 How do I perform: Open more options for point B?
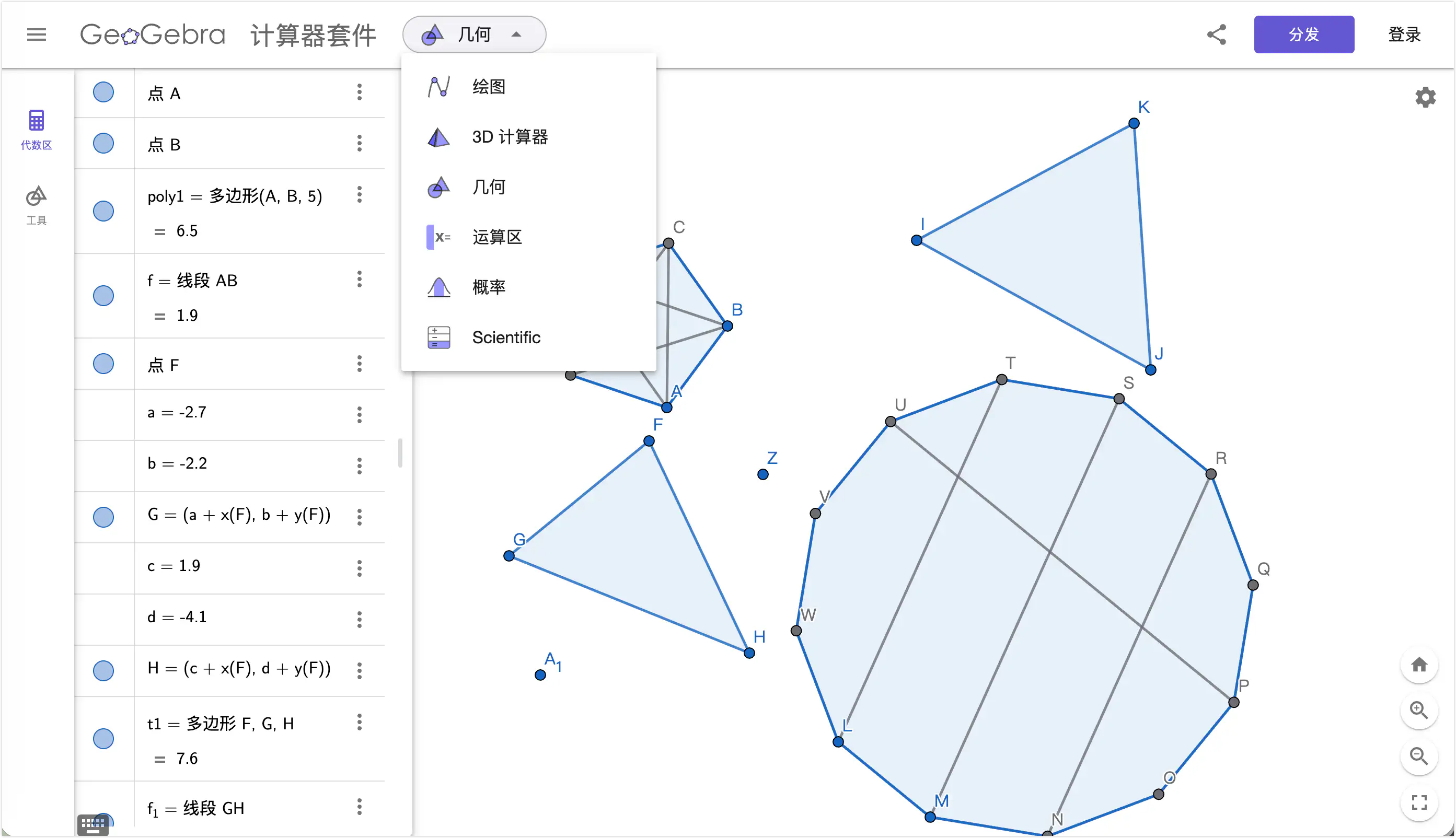359,143
